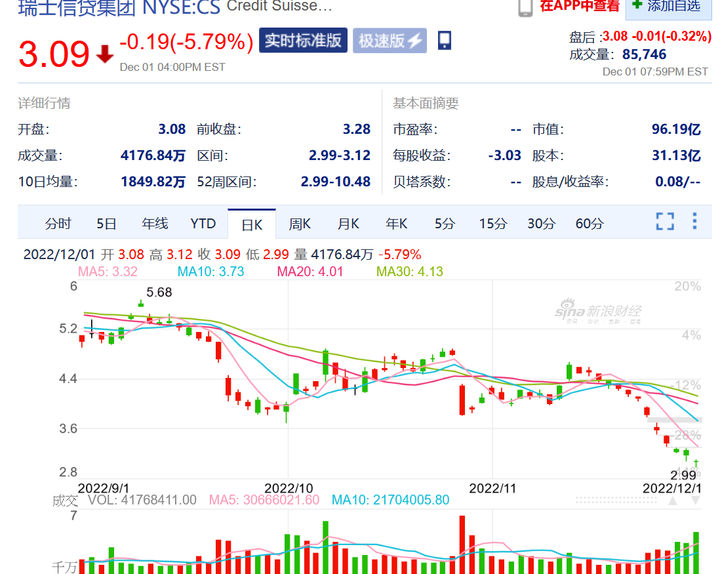Select the 15分 chart tab
Screen dimensions: 720x574
click(x=493, y=224)
